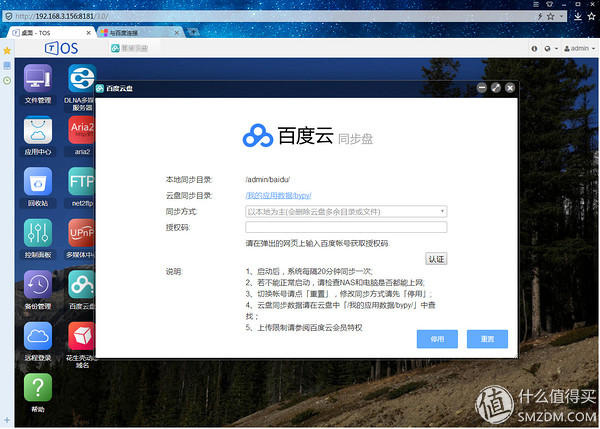Click the browser download arrow icon
This screenshot has width=600, height=429.
[578, 16]
